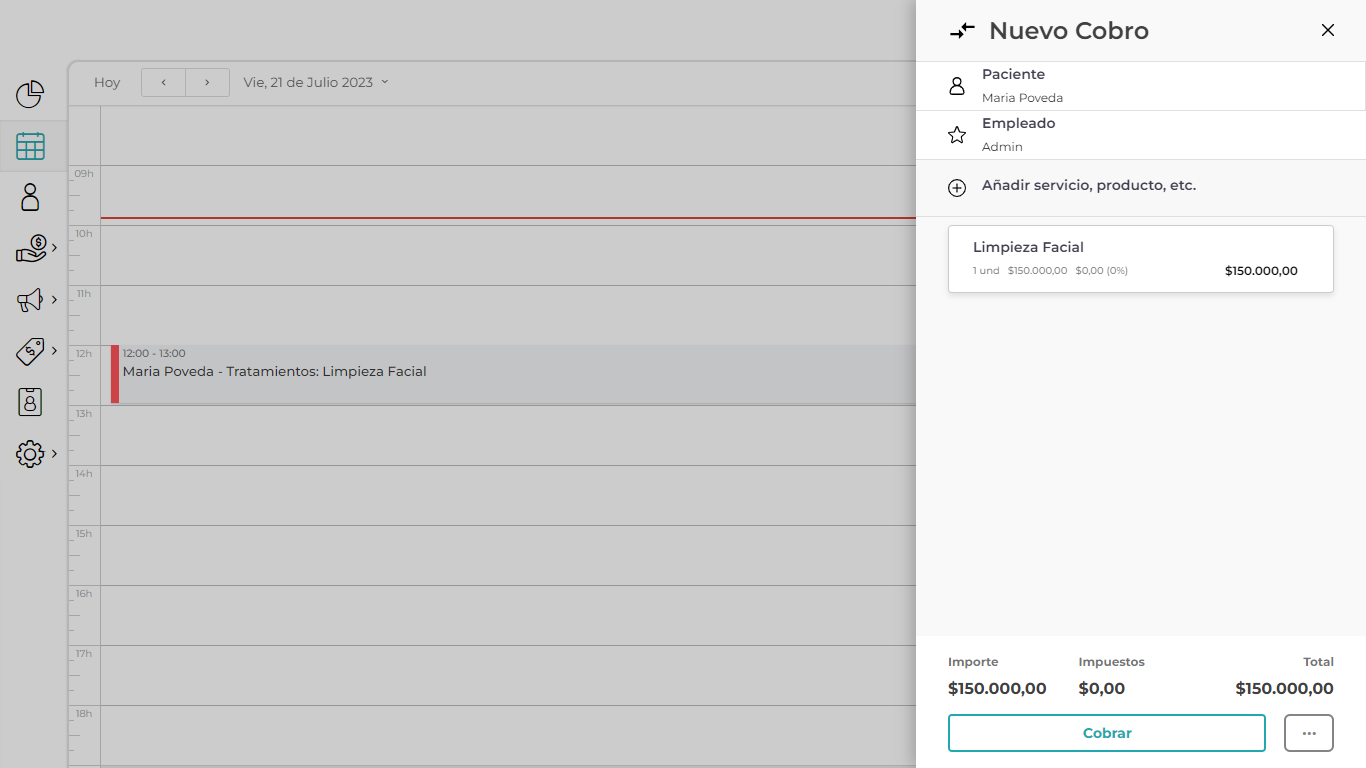The height and width of the screenshot is (768, 1366).
Task: Open the price tag icon in sidebar
Action: click(x=30, y=351)
